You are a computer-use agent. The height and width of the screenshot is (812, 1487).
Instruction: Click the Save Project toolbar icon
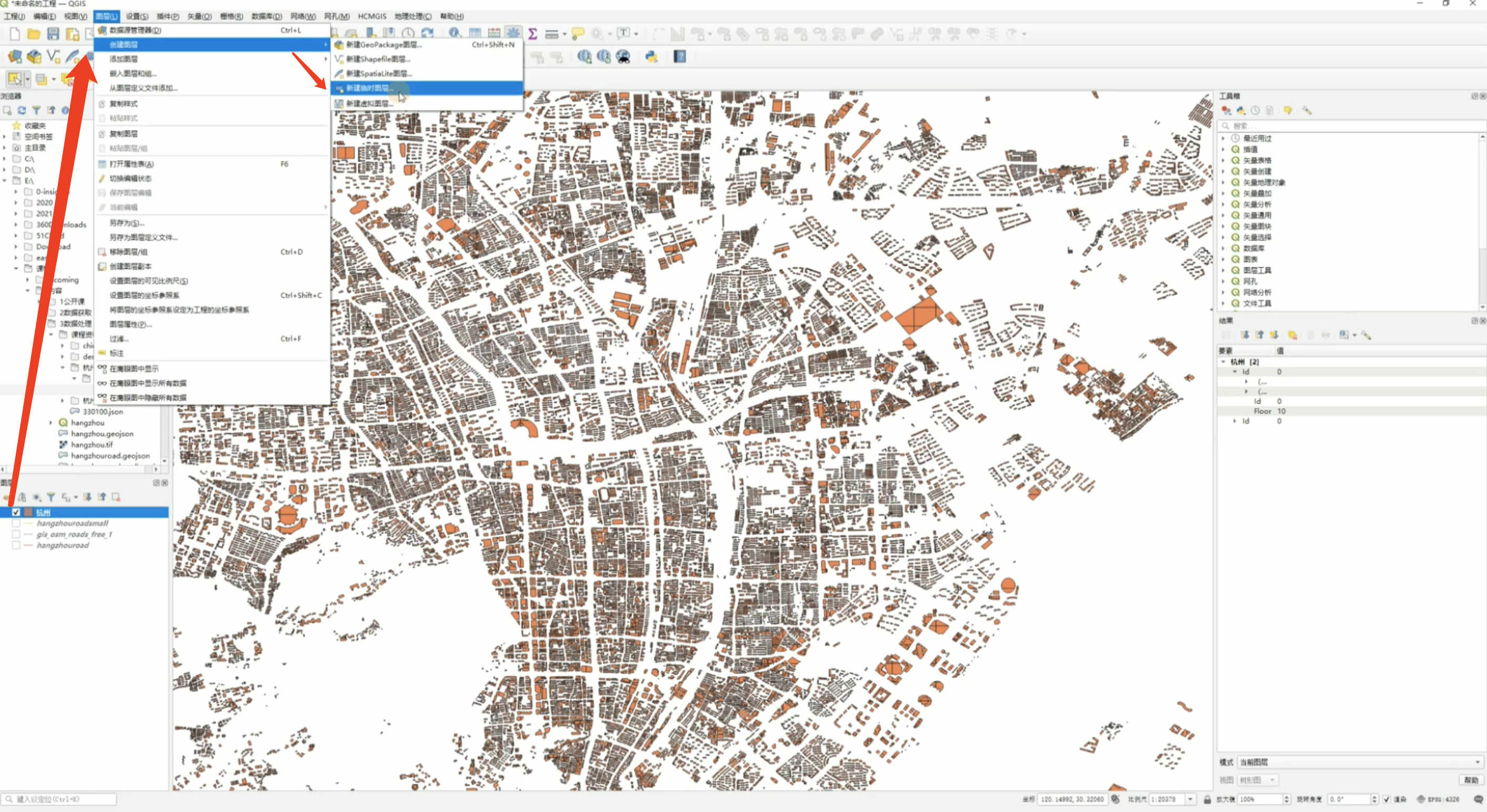(x=53, y=34)
